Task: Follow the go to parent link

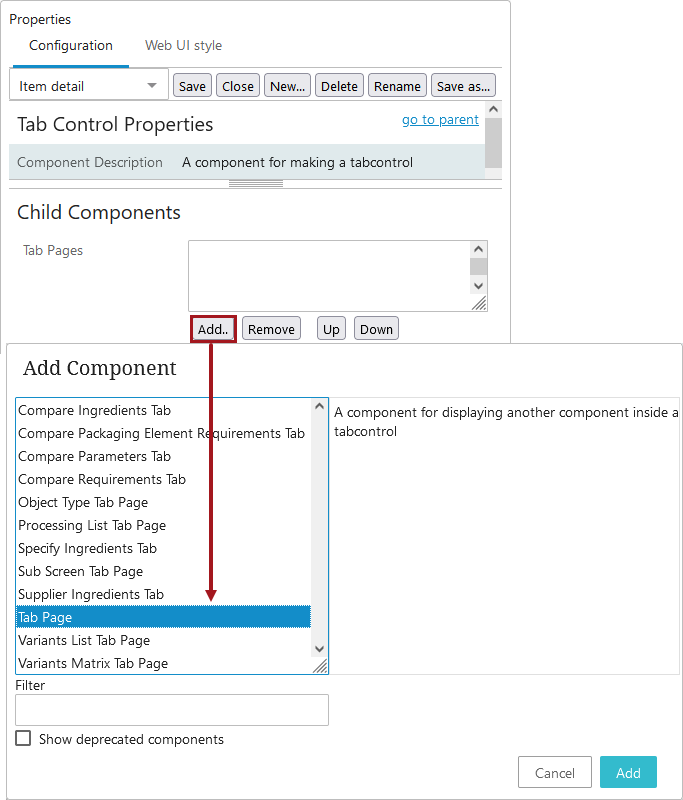Action: pos(440,120)
